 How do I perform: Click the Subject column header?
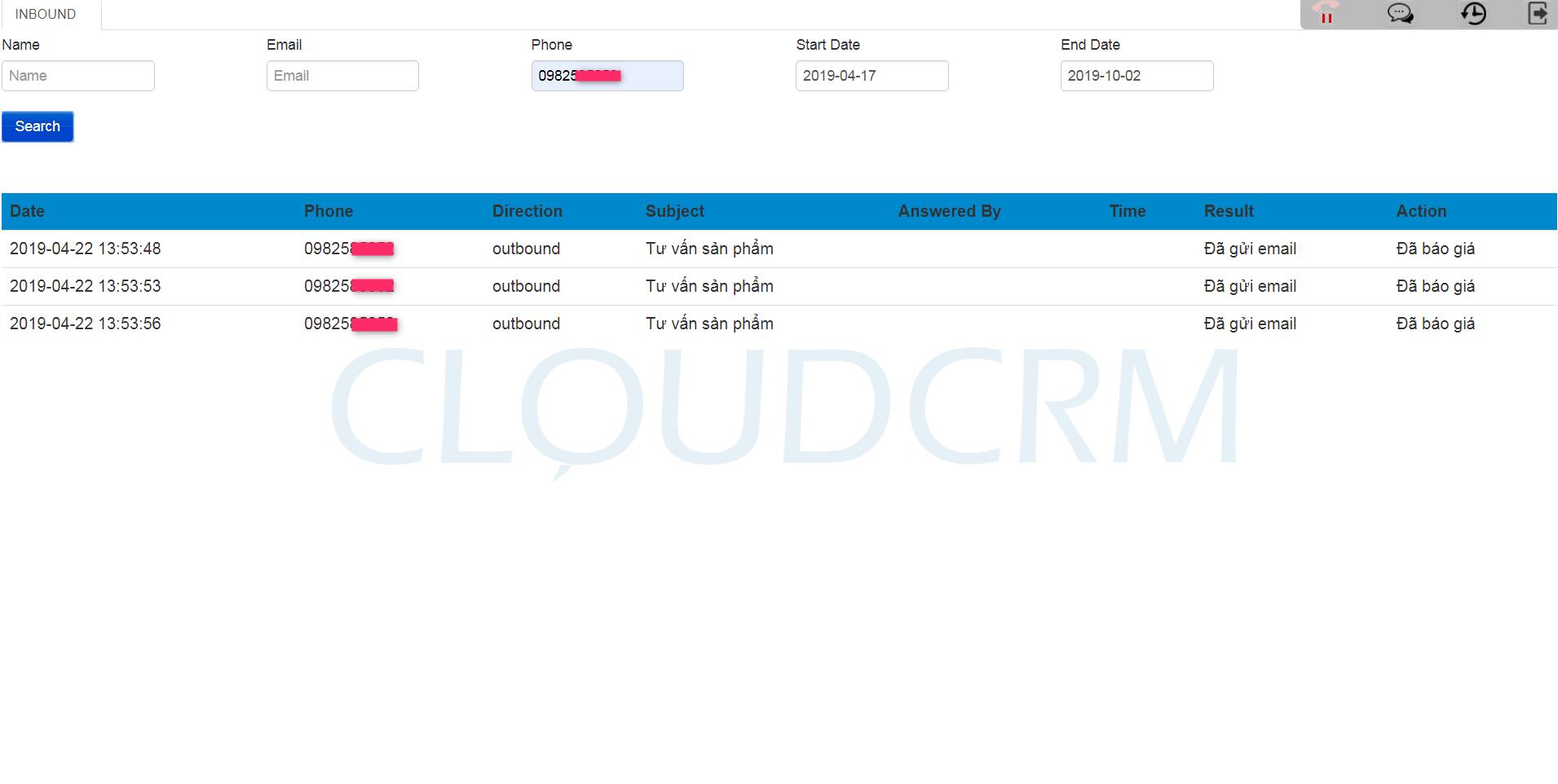[675, 211]
